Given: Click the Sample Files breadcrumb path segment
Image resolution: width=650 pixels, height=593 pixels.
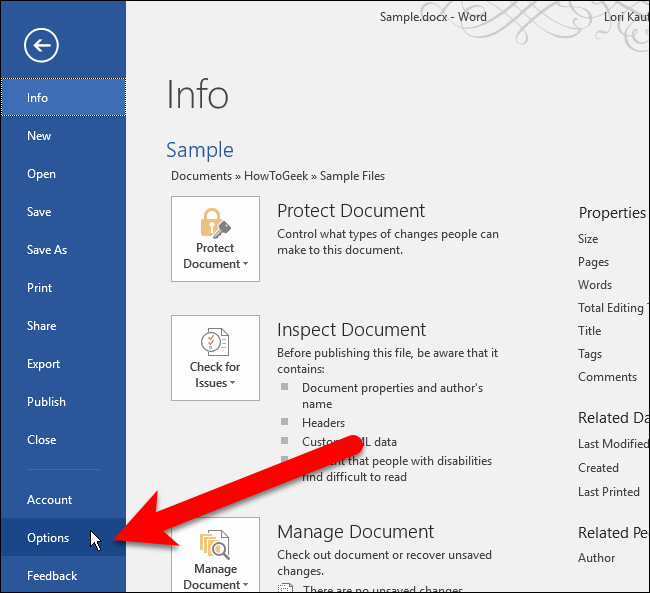Looking at the screenshot, I should [x=352, y=176].
